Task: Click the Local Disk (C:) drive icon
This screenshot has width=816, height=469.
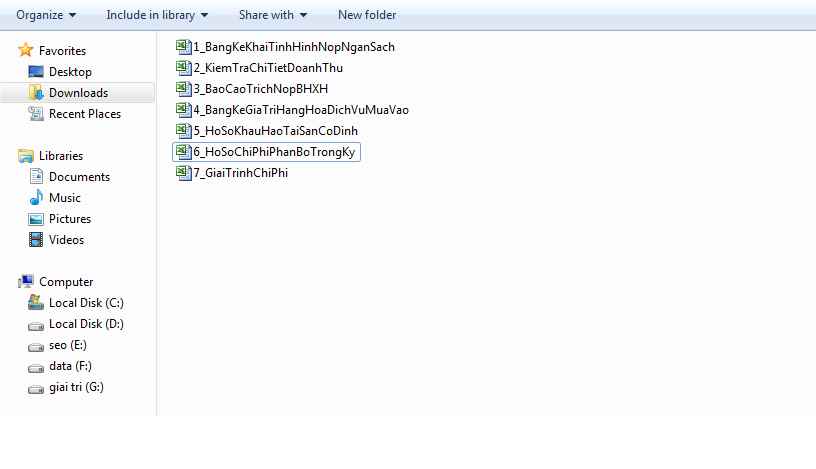Action: 36,303
